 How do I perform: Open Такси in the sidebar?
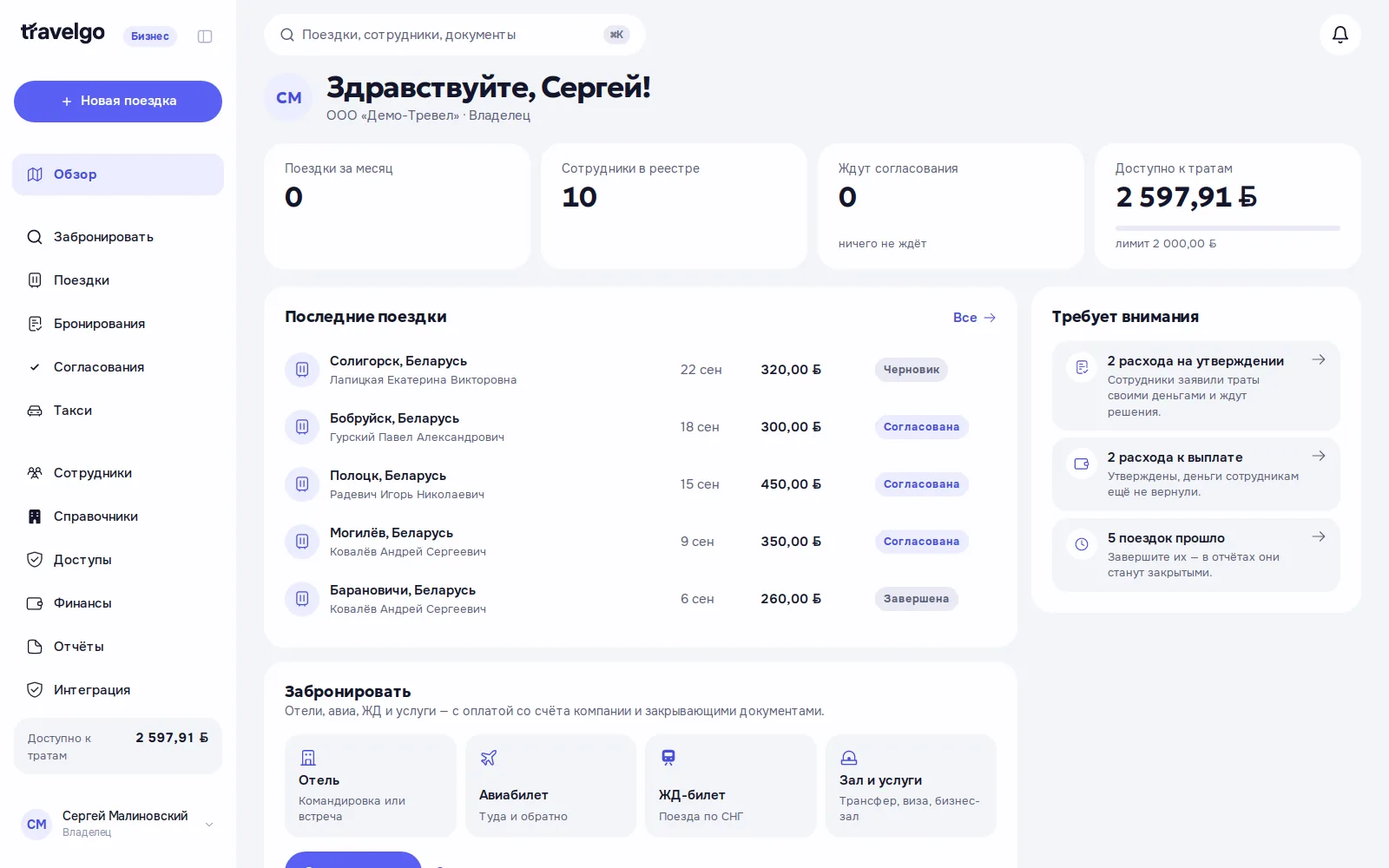click(118, 411)
